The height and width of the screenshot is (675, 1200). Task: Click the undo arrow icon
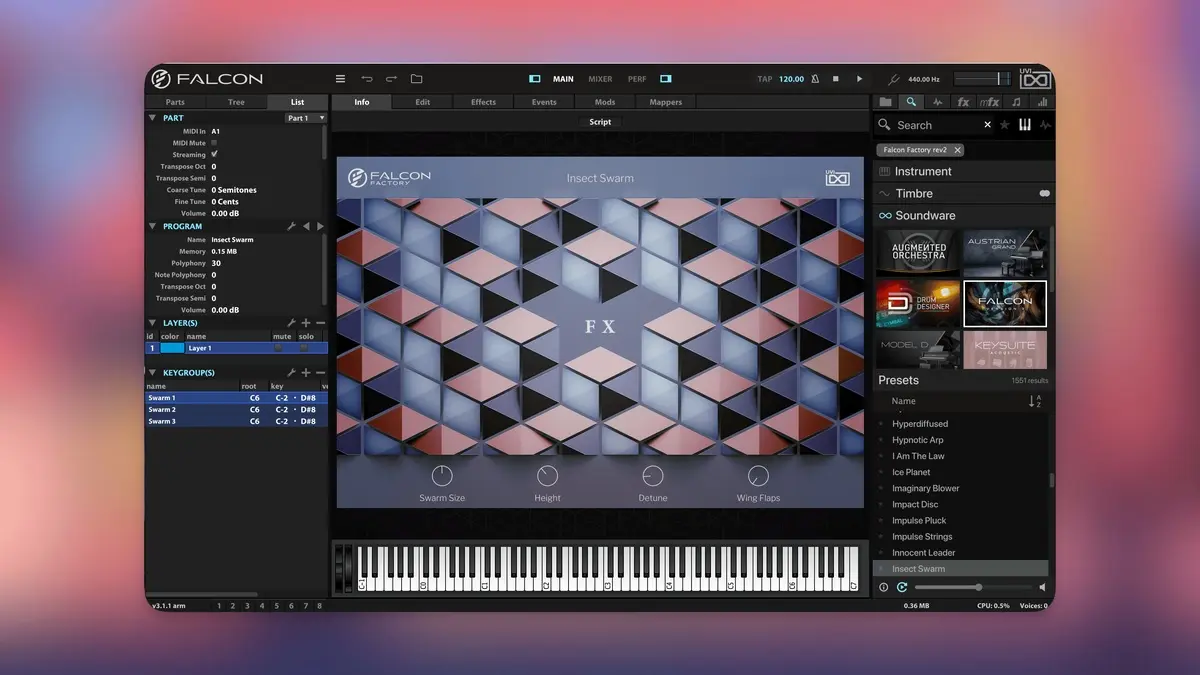click(367, 79)
